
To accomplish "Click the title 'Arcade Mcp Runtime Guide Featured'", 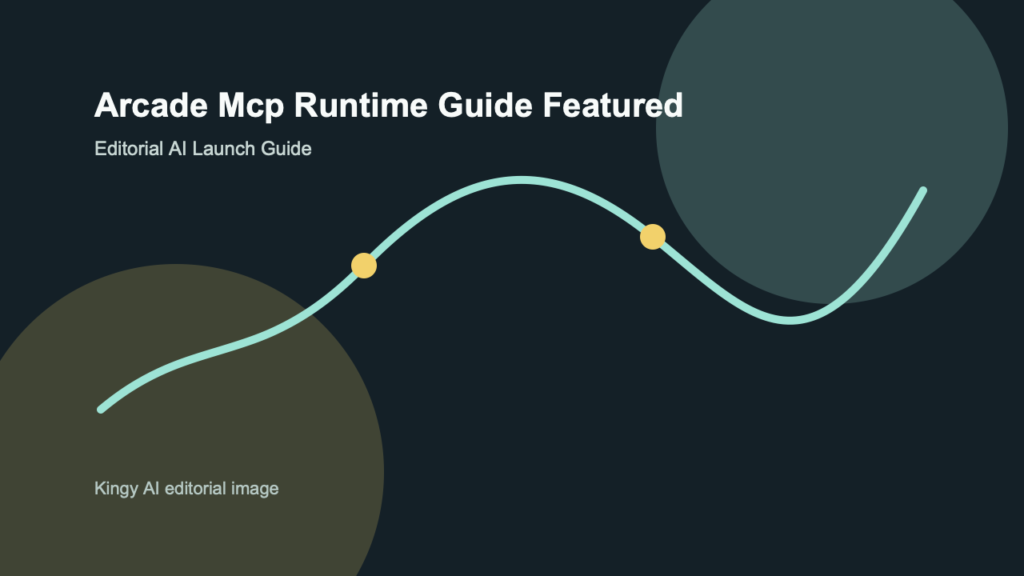I will (x=389, y=106).
